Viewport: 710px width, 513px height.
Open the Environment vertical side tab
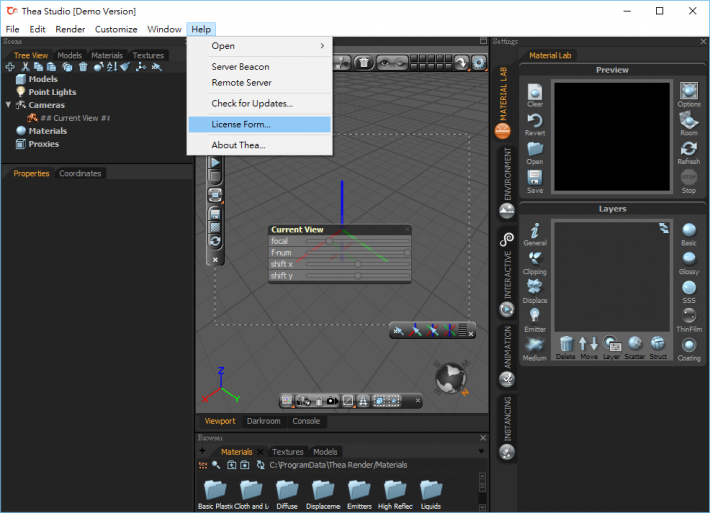click(507, 174)
